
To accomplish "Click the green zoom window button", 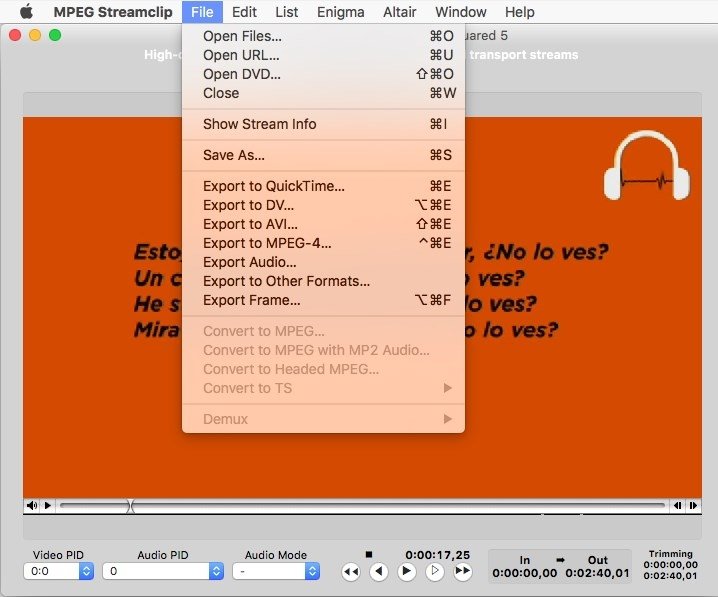I will [x=55, y=35].
